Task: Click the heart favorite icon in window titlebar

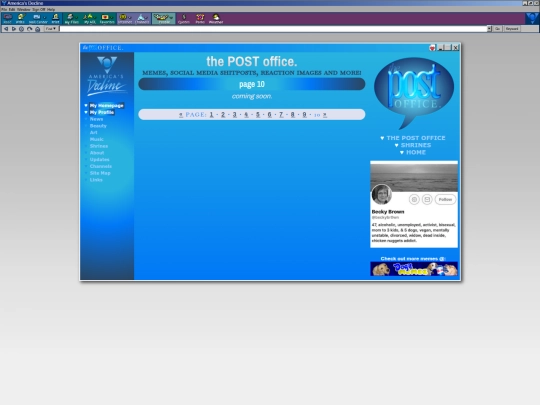Action: point(432,48)
